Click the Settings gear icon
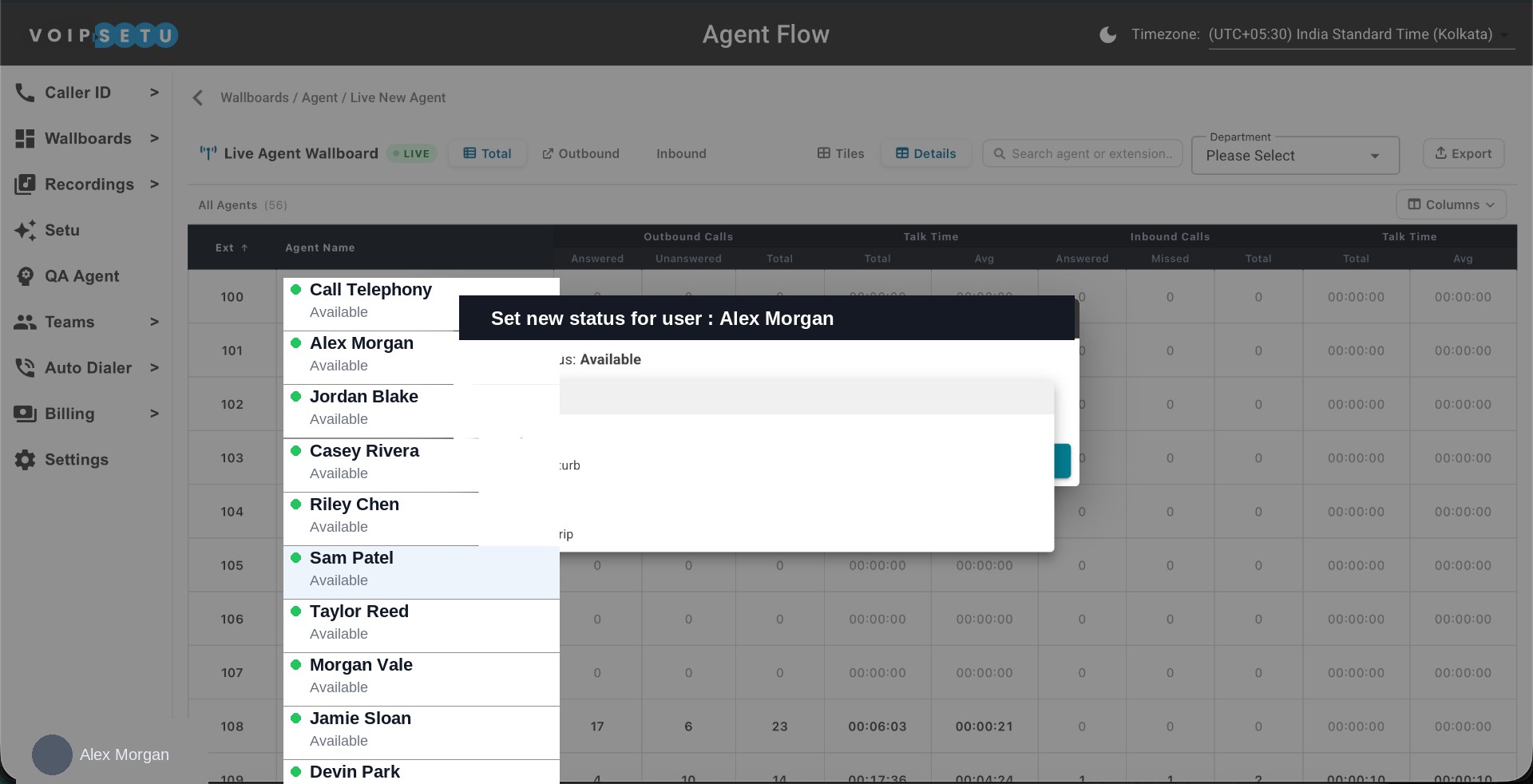This screenshot has height=784, width=1533. 25,460
